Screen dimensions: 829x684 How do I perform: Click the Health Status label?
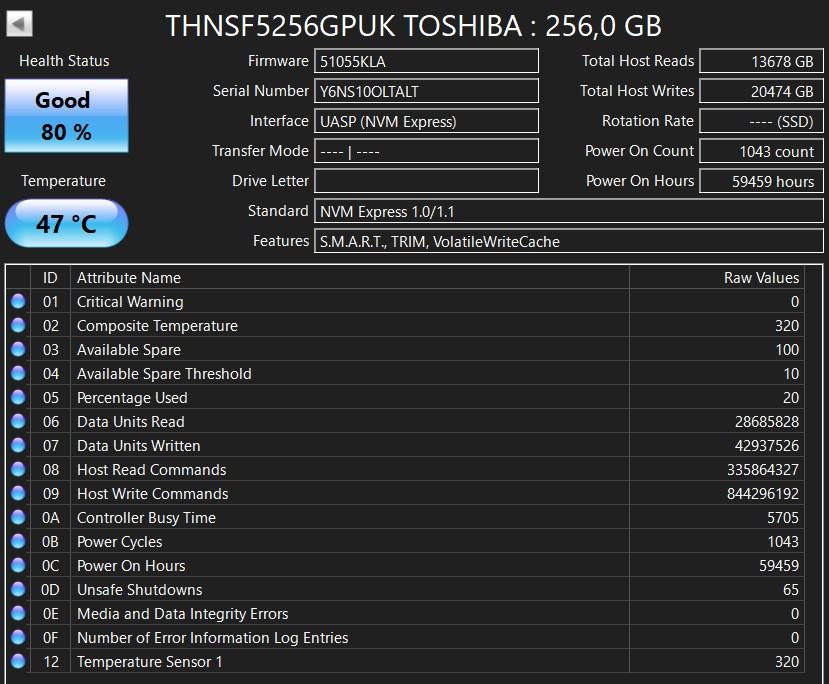pos(65,61)
